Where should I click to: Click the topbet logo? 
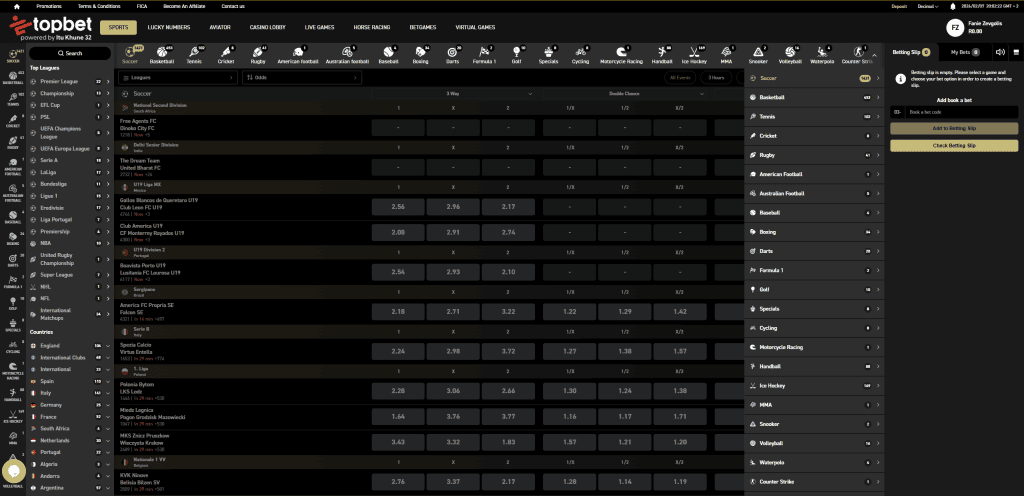(x=50, y=27)
